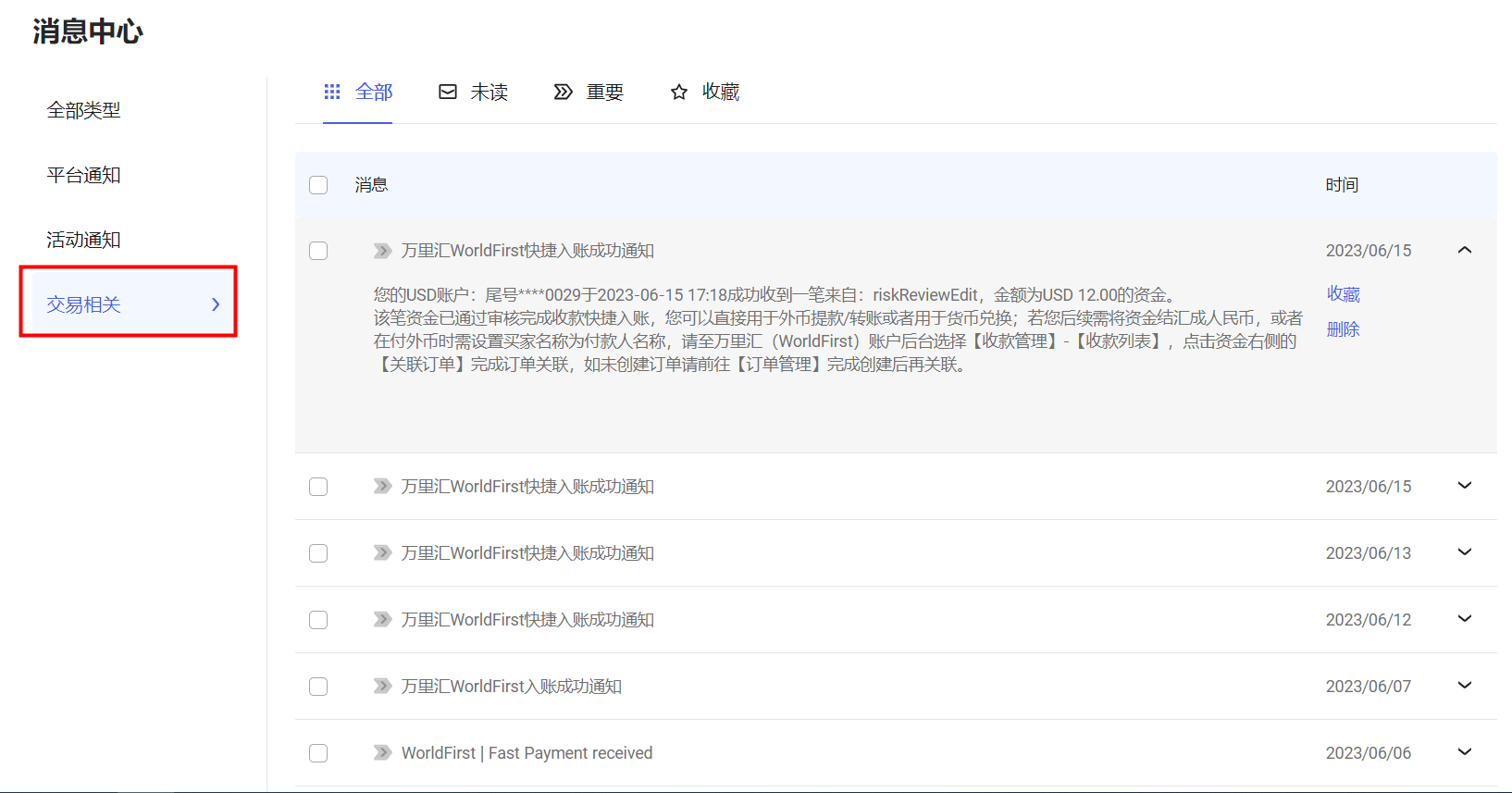Collapse the expanded 2023/06/15 message

tap(1465, 250)
